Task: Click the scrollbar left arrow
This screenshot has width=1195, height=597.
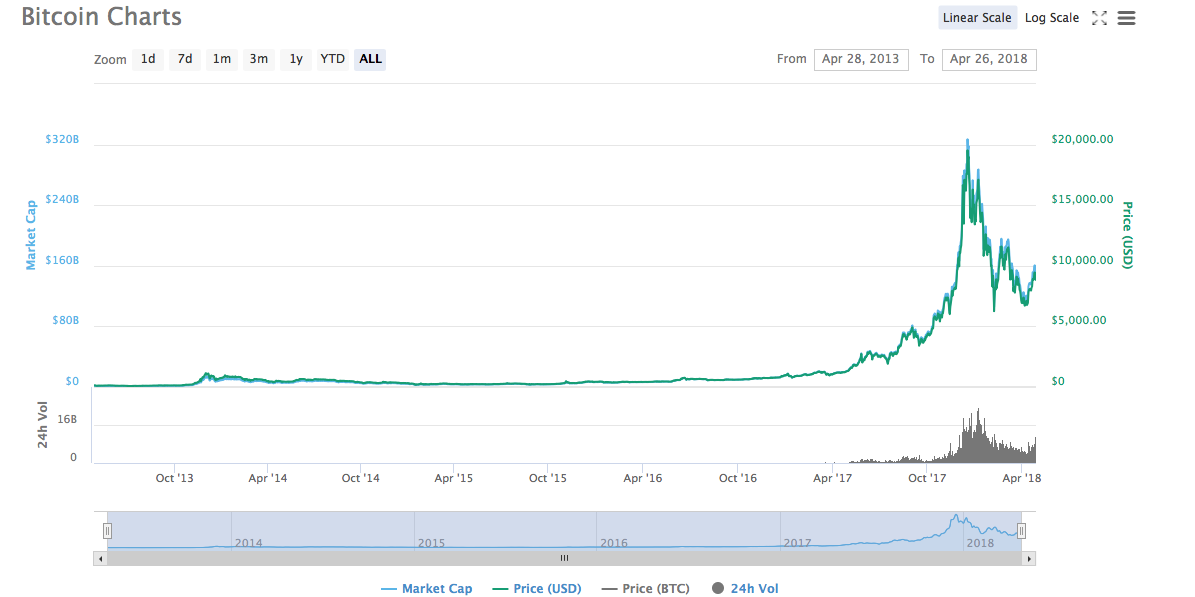Action: (x=100, y=558)
